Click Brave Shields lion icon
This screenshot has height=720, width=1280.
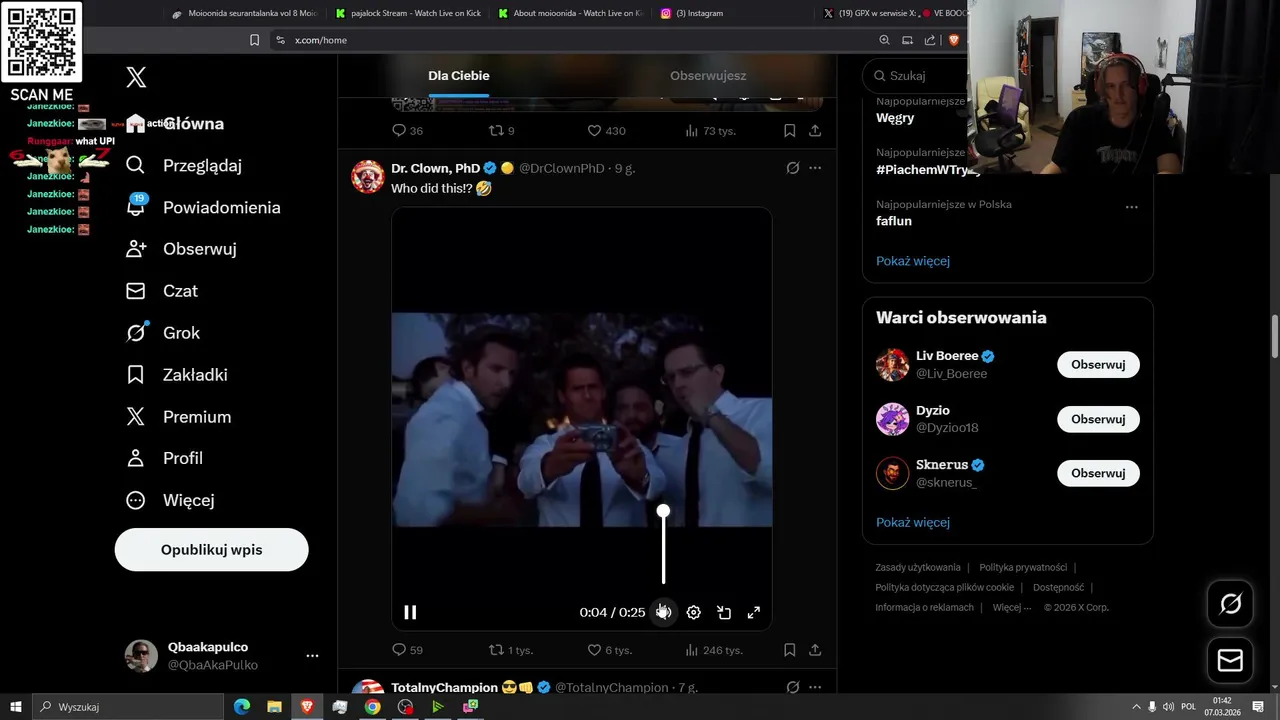[x=954, y=40]
